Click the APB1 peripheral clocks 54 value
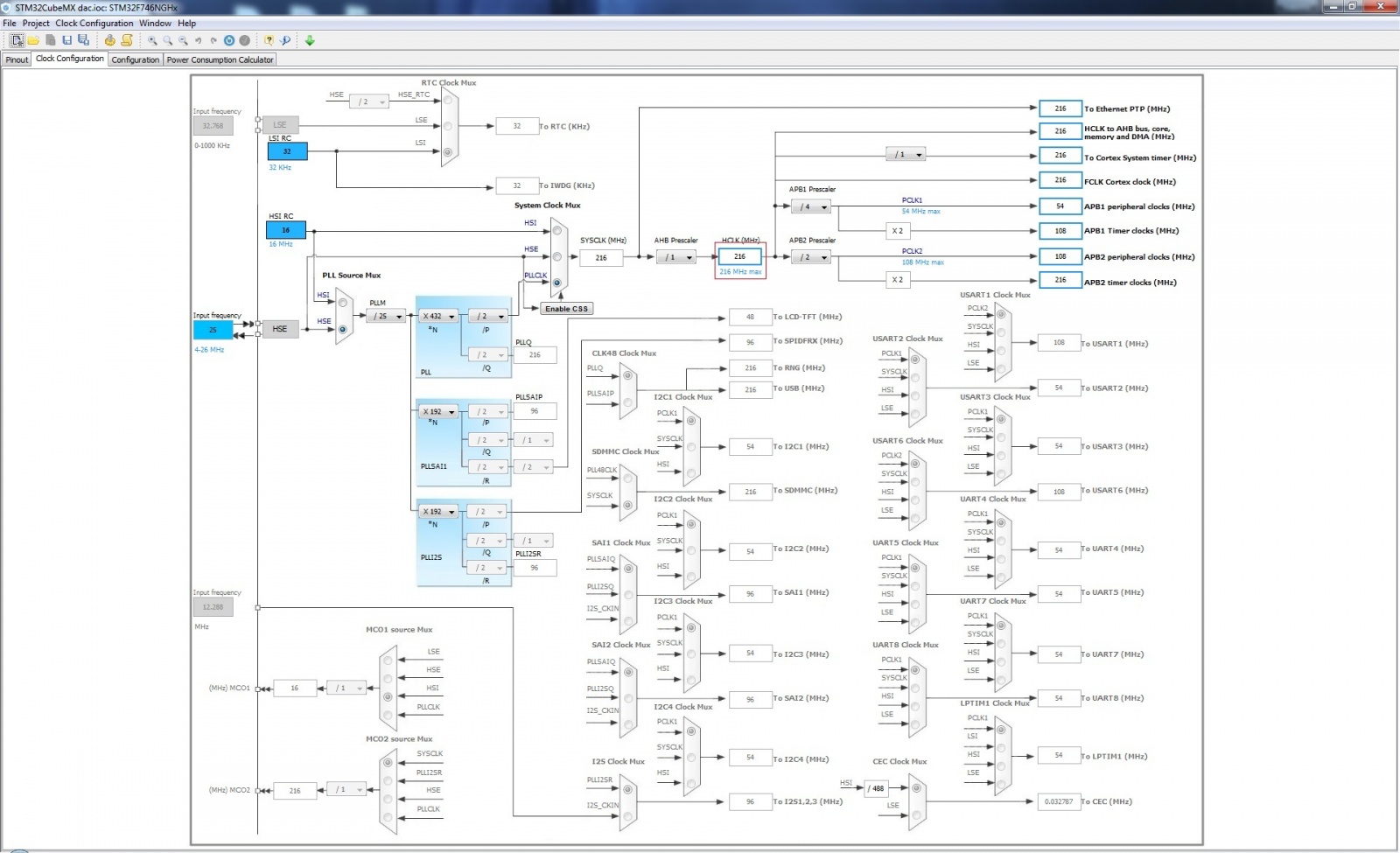Viewport: 1400px width, 853px height. coord(1060,206)
